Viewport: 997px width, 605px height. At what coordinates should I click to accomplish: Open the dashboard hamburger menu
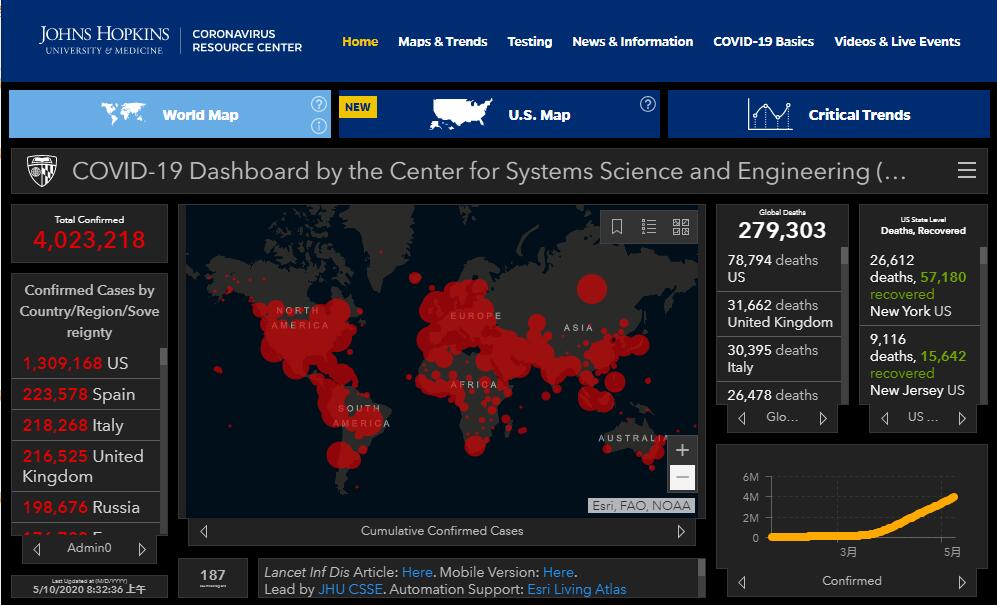[x=966, y=171]
